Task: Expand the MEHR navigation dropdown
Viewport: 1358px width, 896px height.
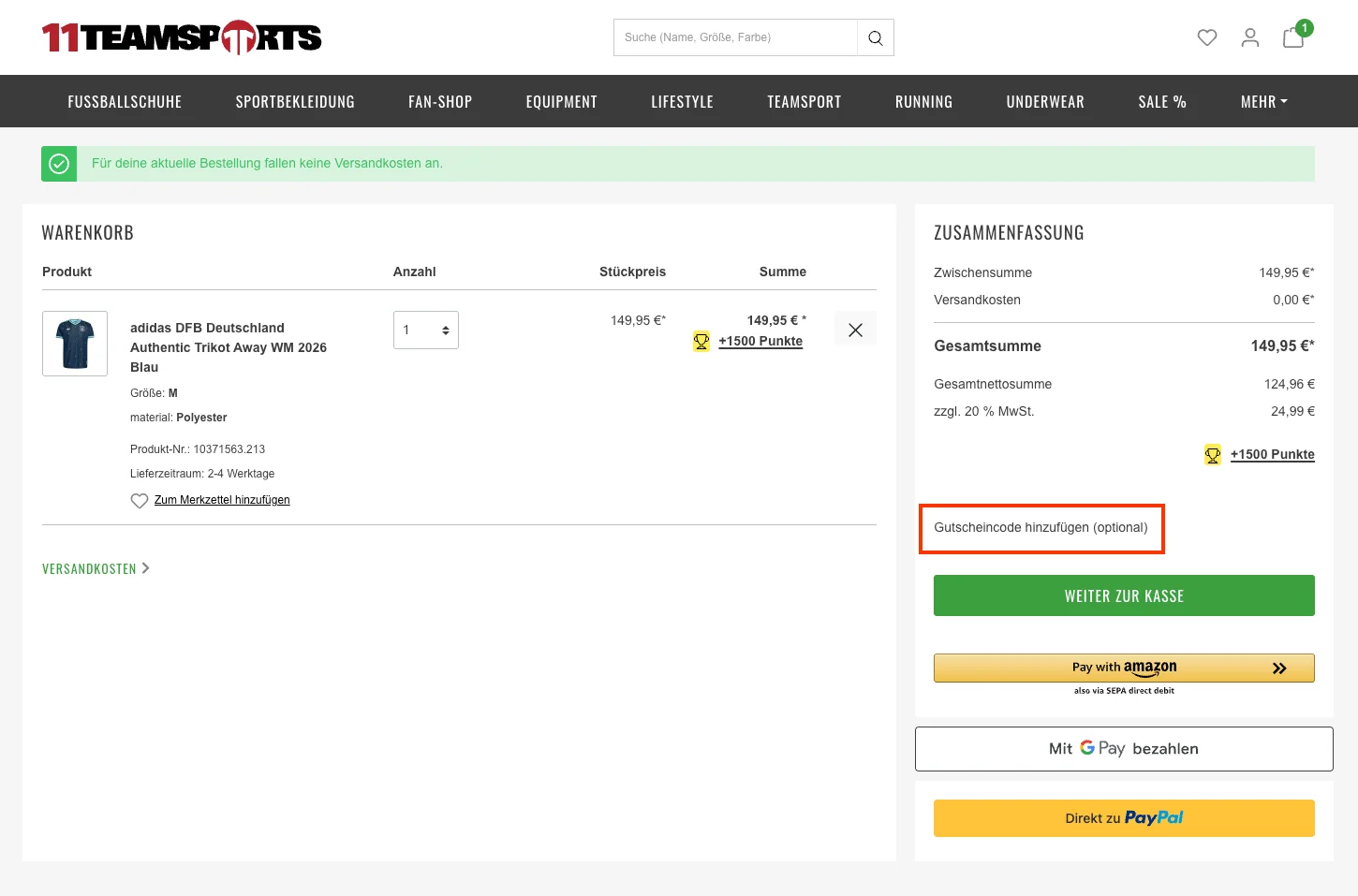Action: (1264, 101)
